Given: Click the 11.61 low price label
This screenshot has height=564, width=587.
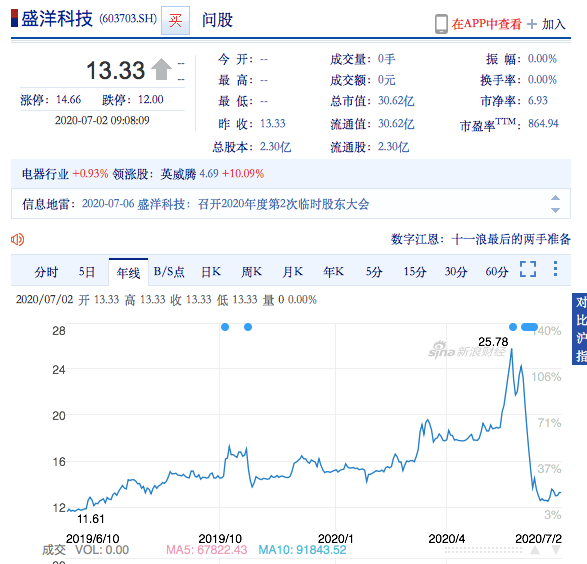Looking at the screenshot, I should (91, 519).
